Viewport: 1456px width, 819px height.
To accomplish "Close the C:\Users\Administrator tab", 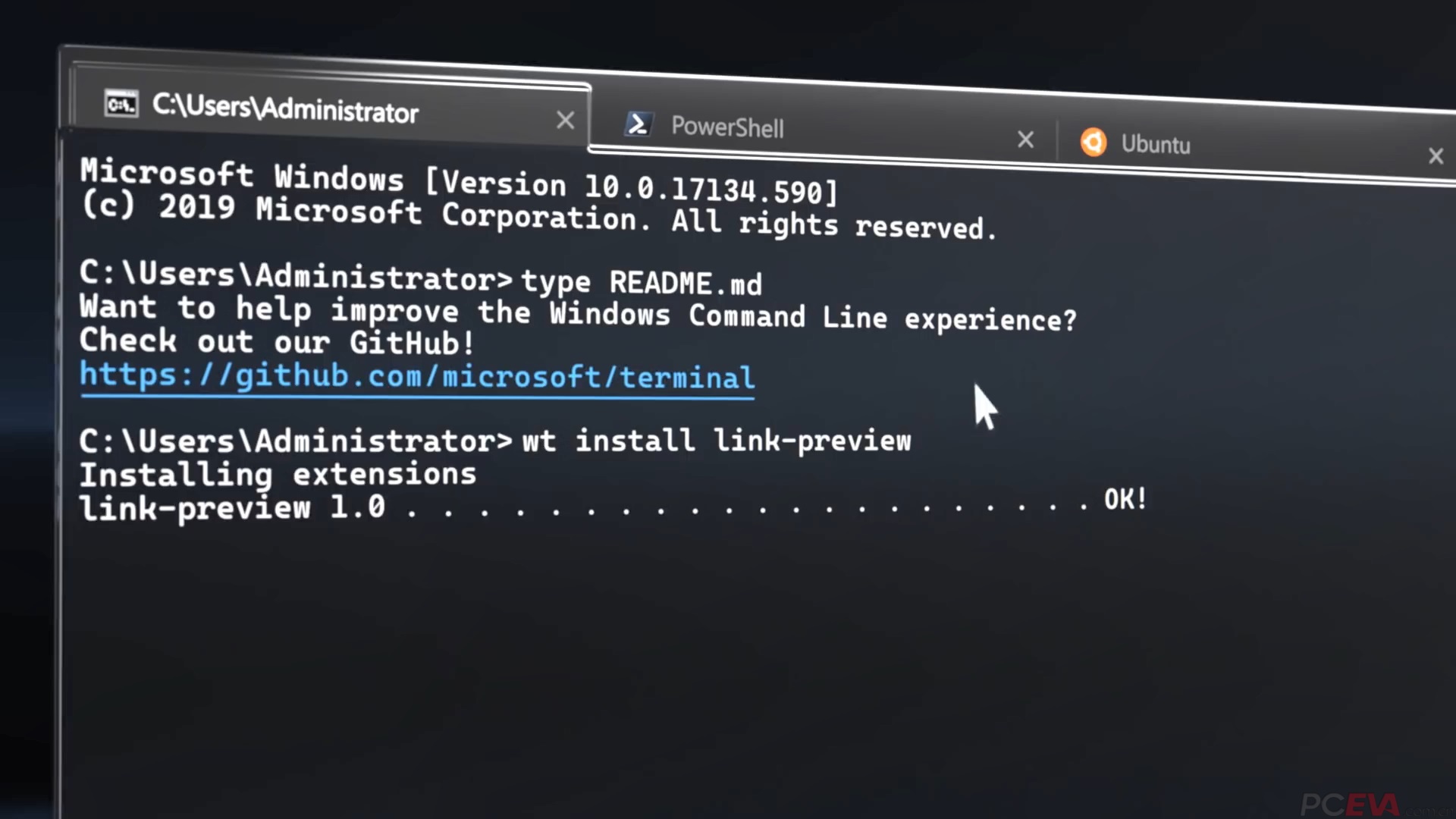I will 565,119.
